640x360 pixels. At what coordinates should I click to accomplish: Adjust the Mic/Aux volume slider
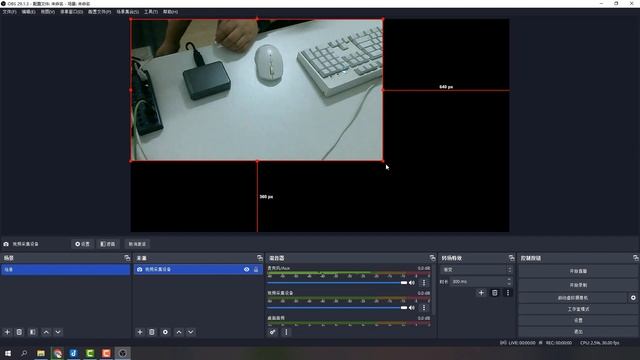(x=337, y=282)
